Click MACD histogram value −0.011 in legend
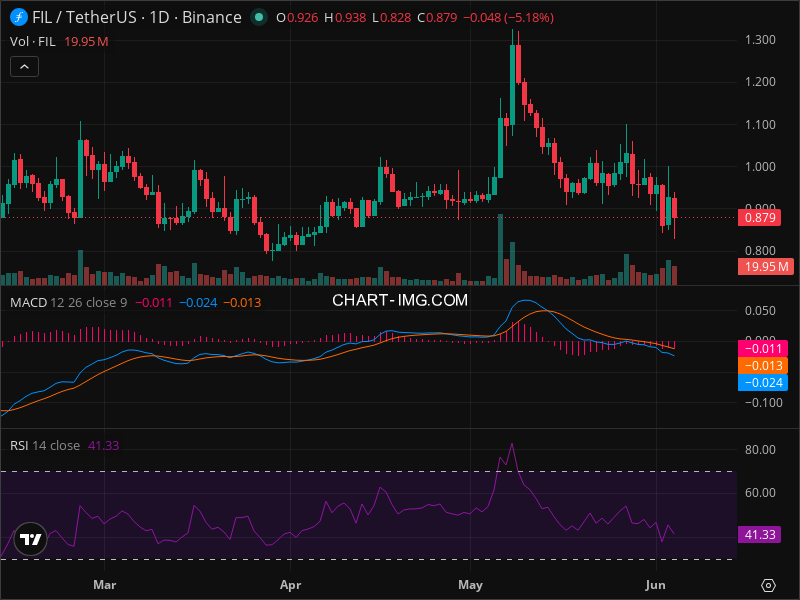Screen dimensions: 800x600 (x=154, y=303)
